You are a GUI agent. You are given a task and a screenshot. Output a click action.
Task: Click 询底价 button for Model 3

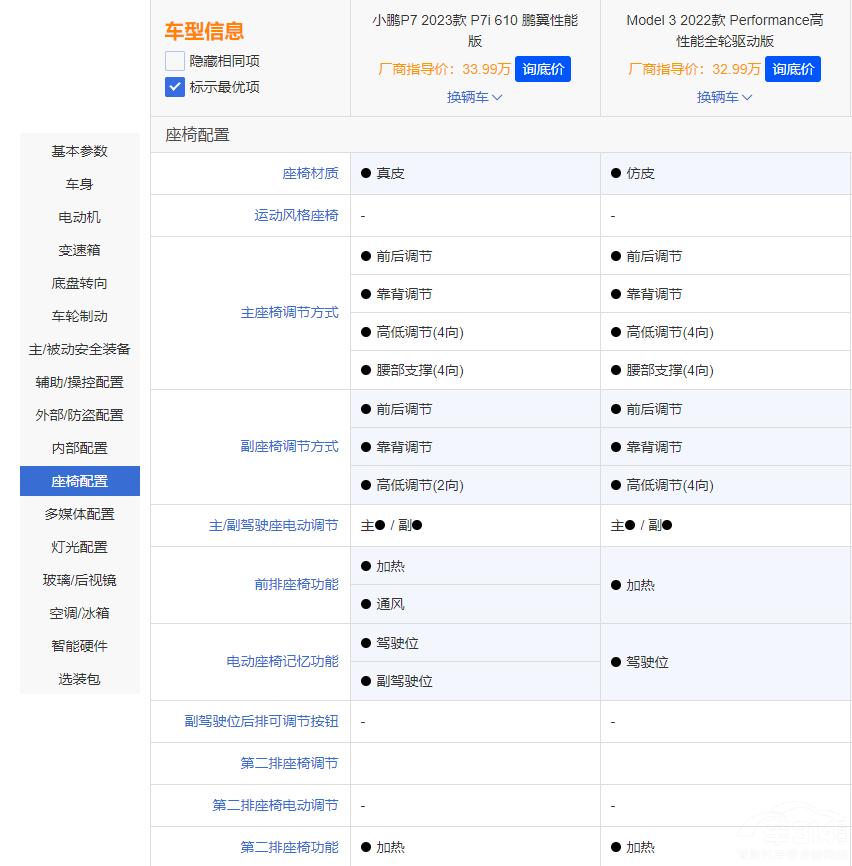click(792, 69)
